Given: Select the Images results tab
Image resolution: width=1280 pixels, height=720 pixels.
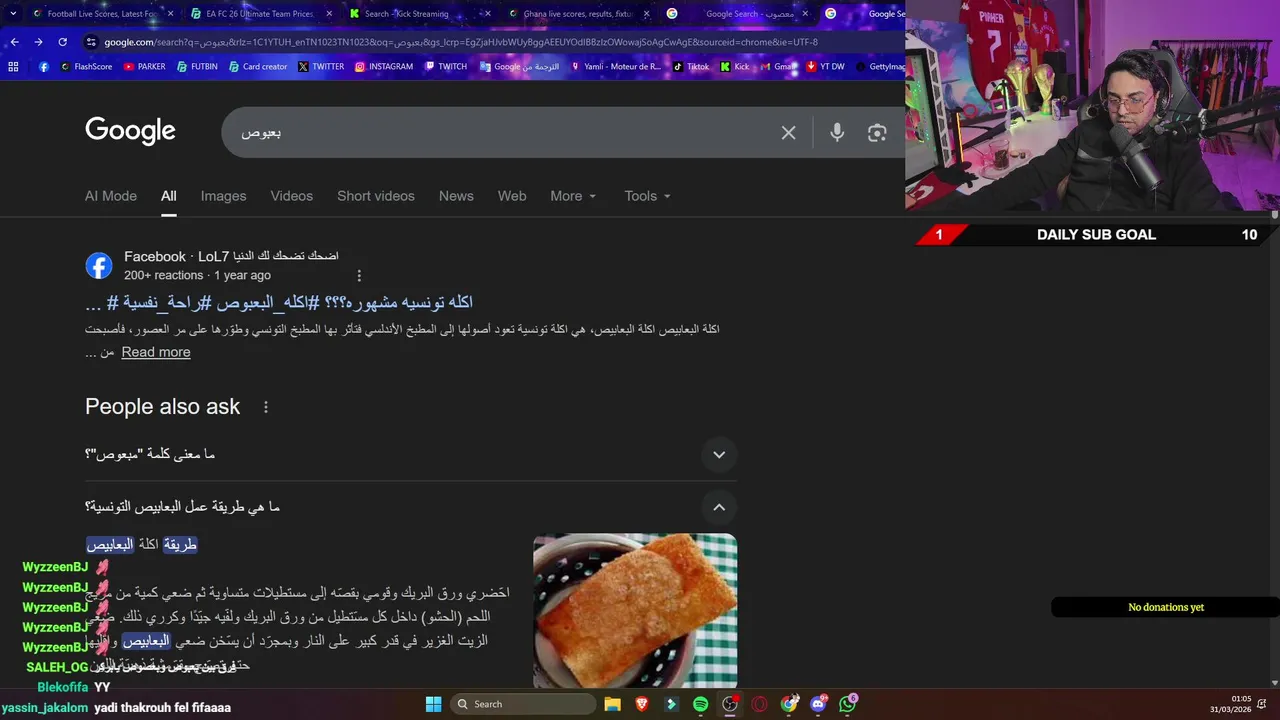Looking at the screenshot, I should click(223, 196).
